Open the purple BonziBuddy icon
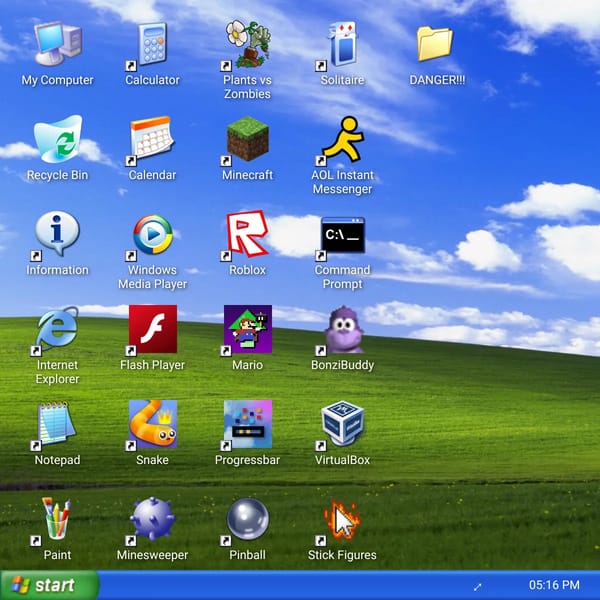The width and height of the screenshot is (600, 600). (x=343, y=330)
